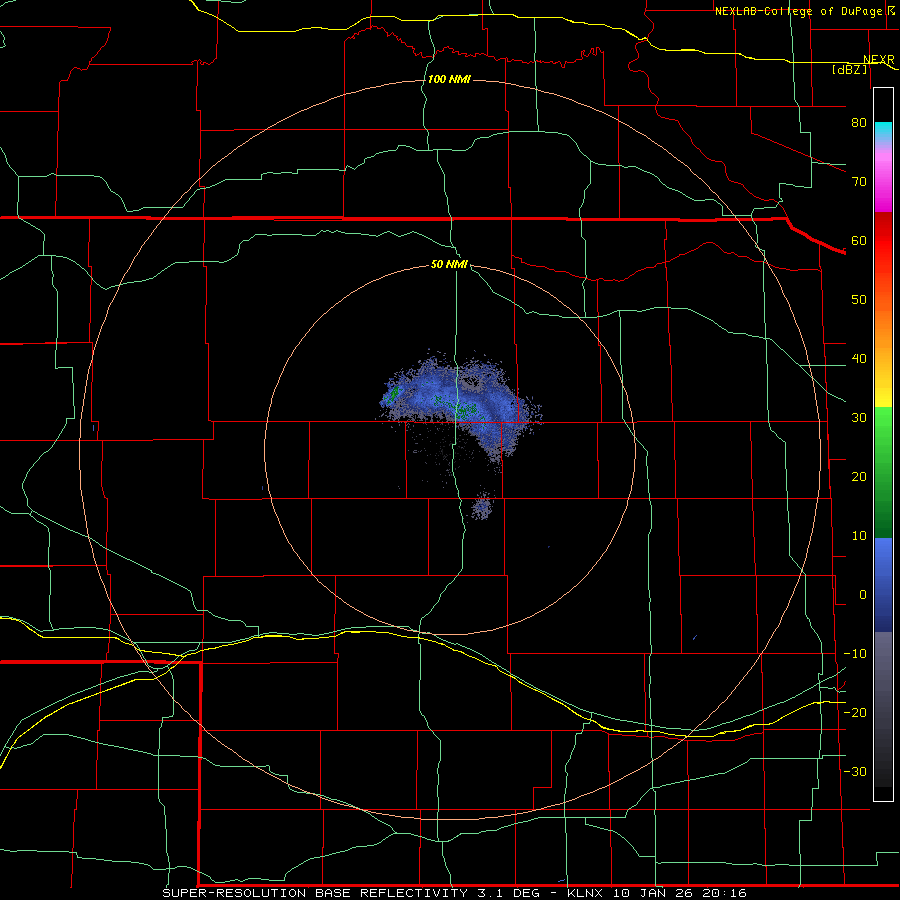900x900 pixels.
Task: Click the magenta 70 dBZ color bar segment
Action: coord(883,184)
